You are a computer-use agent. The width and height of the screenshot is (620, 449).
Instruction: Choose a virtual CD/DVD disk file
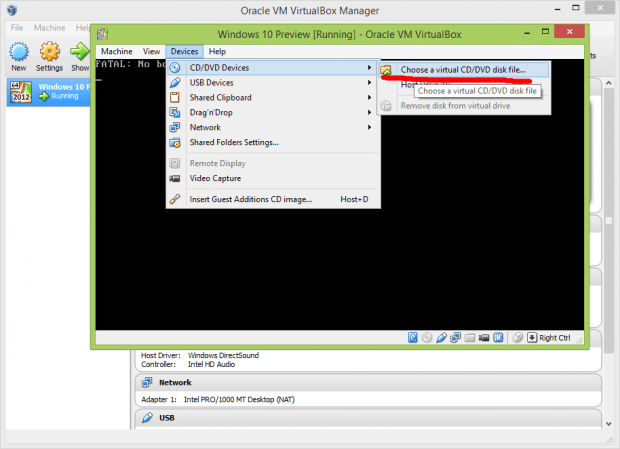point(460,69)
